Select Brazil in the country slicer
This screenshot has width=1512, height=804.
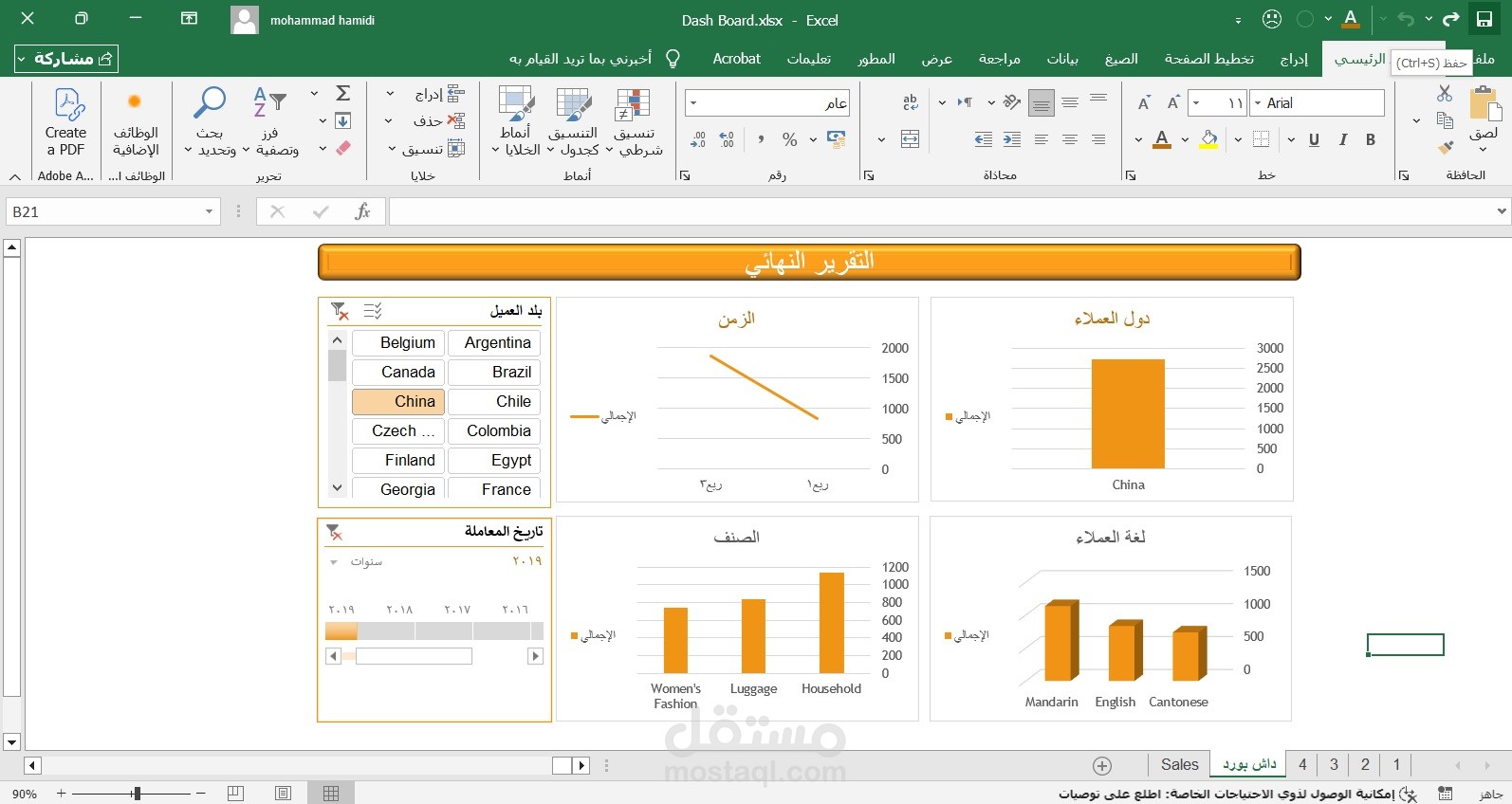click(x=494, y=372)
